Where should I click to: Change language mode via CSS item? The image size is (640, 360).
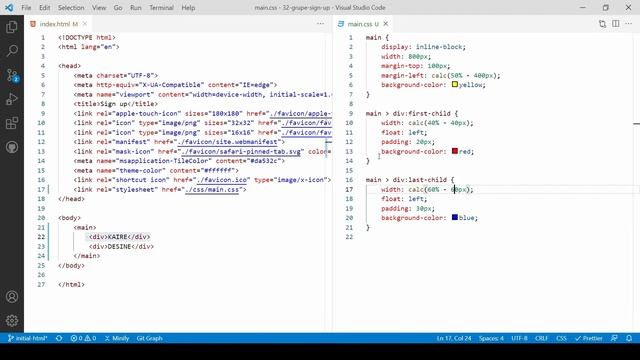pos(561,338)
